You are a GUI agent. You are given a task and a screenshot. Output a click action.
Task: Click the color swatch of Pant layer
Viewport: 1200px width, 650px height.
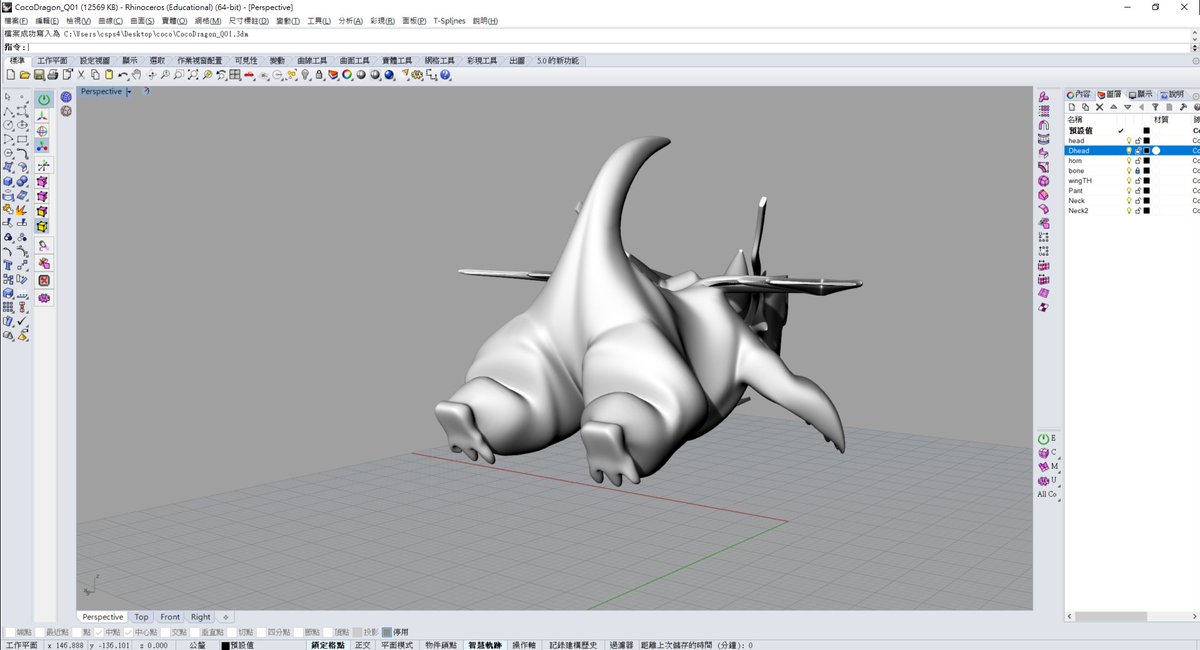[x=1147, y=191]
